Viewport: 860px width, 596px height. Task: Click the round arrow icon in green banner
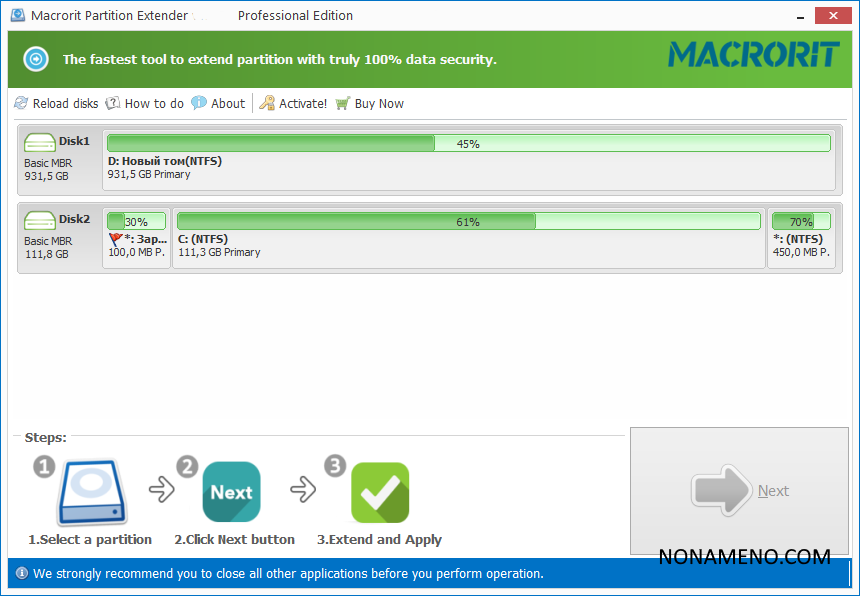click(x=36, y=59)
